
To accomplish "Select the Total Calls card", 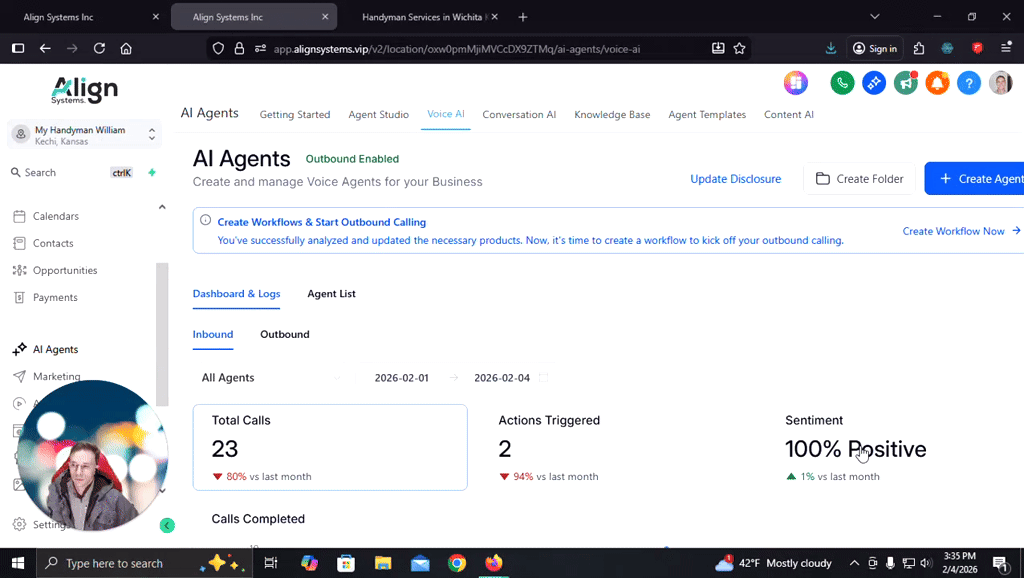I will point(330,447).
